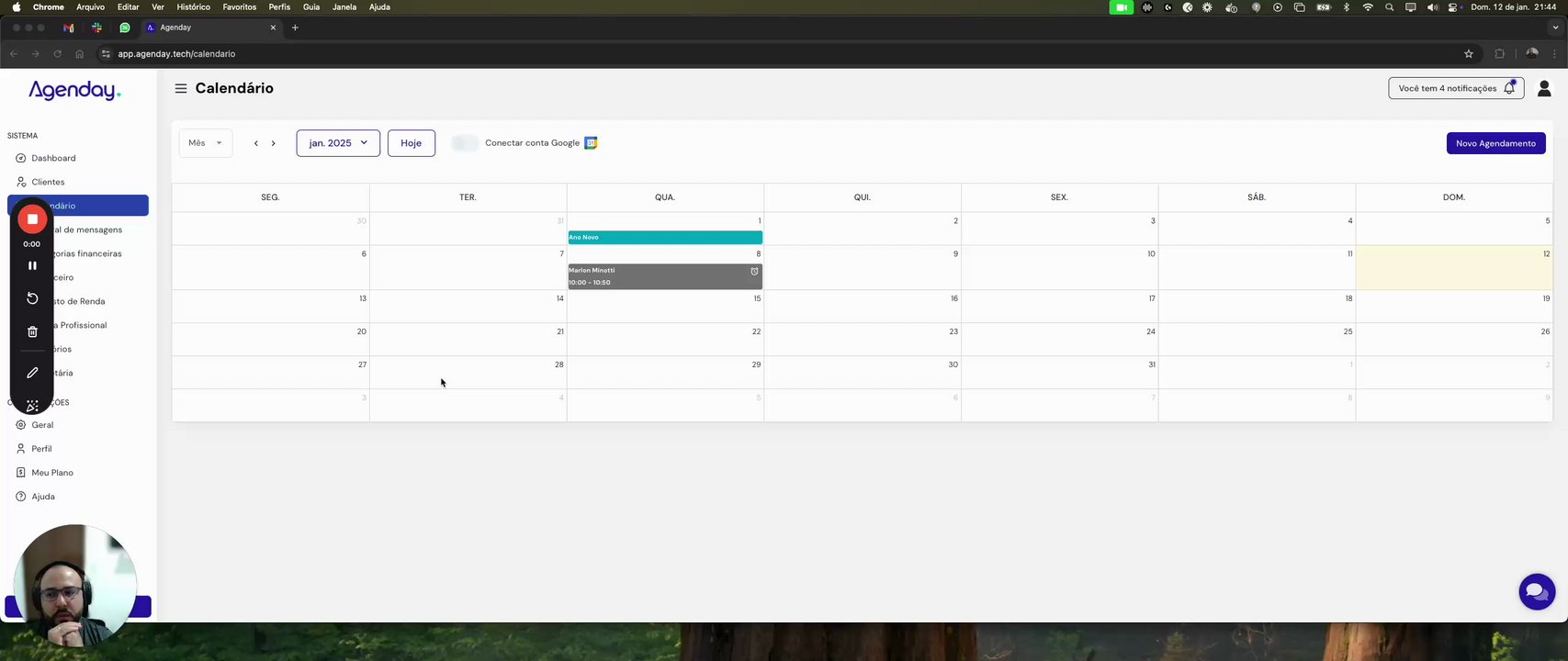The image size is (1568, 661).
Task: Toggle the Conectar conta Google switch
Action: [465, 143]
